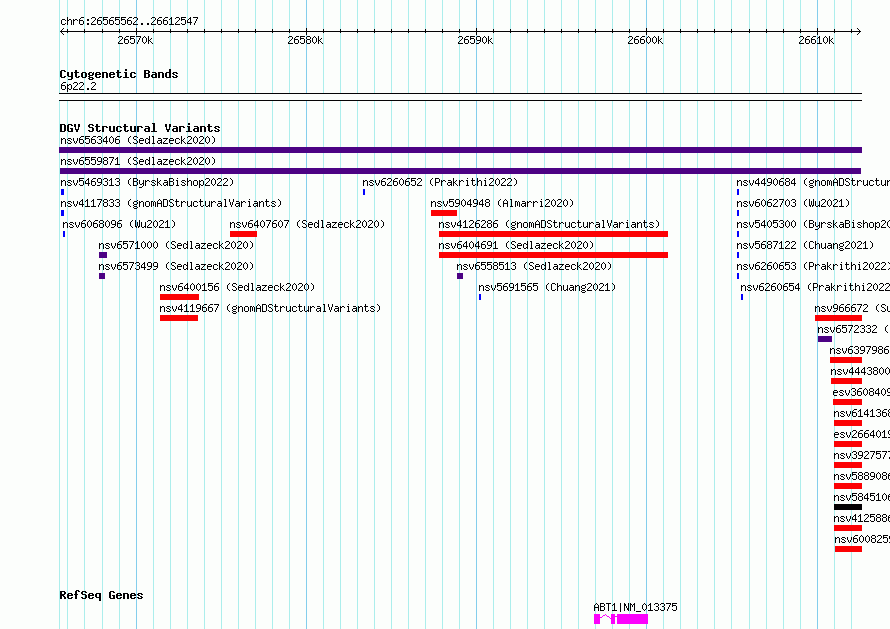Select nsv6558513 (Sedlazeck2020) label

(x=534, y=266)
